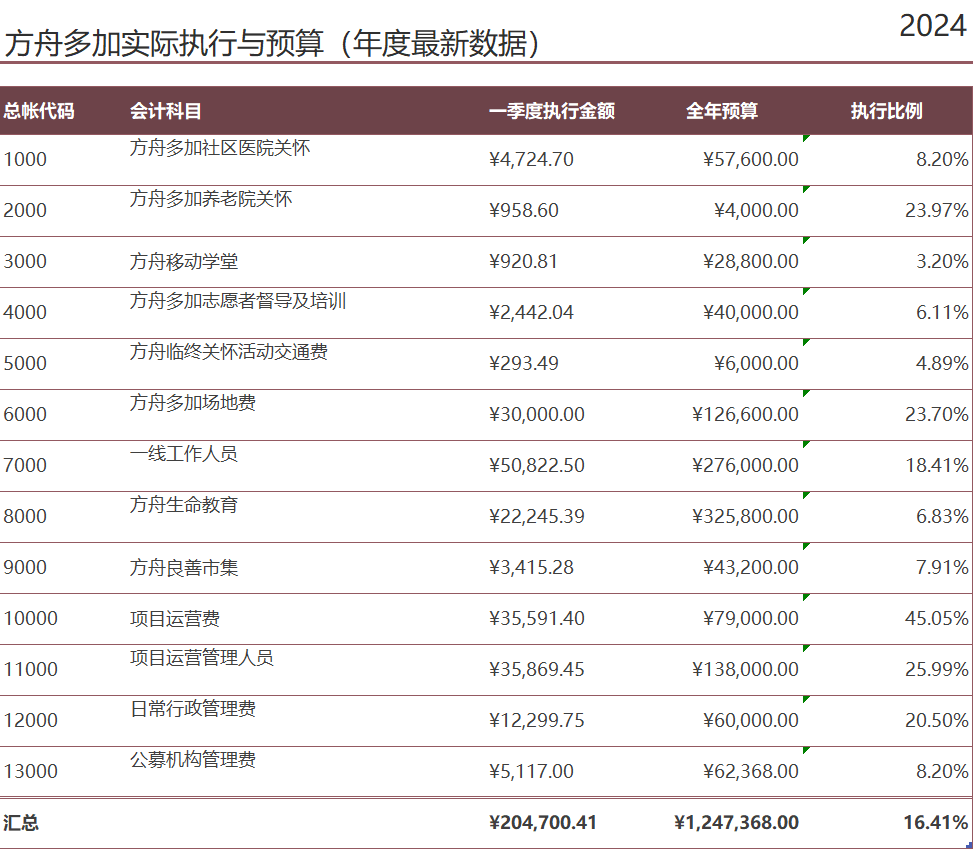Select amount ¥35,591.40
This screenshot has height=850, width=975.
537,618
